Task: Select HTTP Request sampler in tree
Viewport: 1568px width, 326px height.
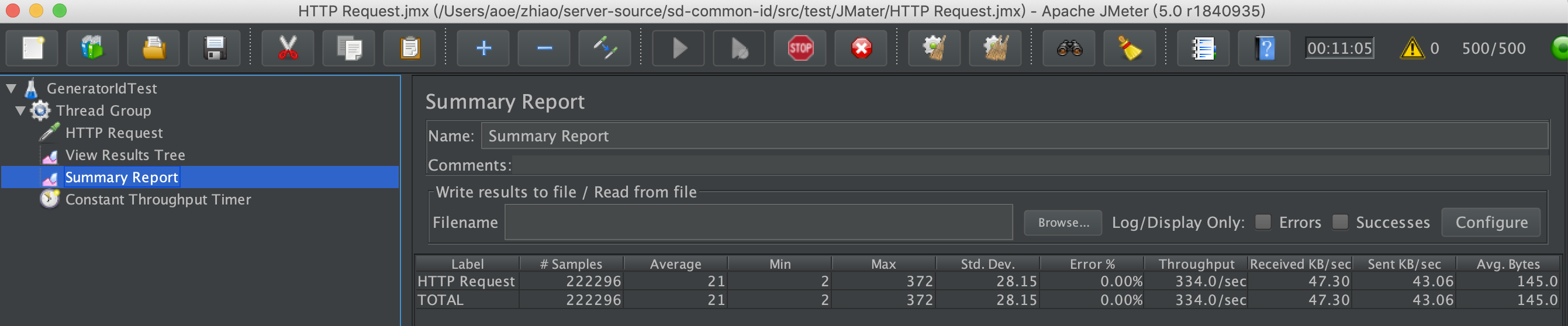Action: [x=114, y=133]
